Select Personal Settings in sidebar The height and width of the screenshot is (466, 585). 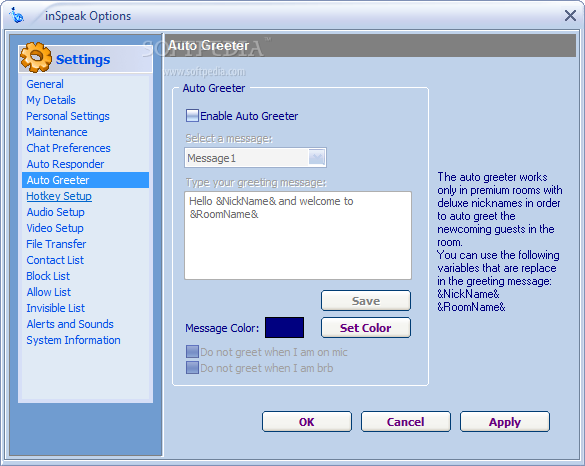(x=68, y=116)
